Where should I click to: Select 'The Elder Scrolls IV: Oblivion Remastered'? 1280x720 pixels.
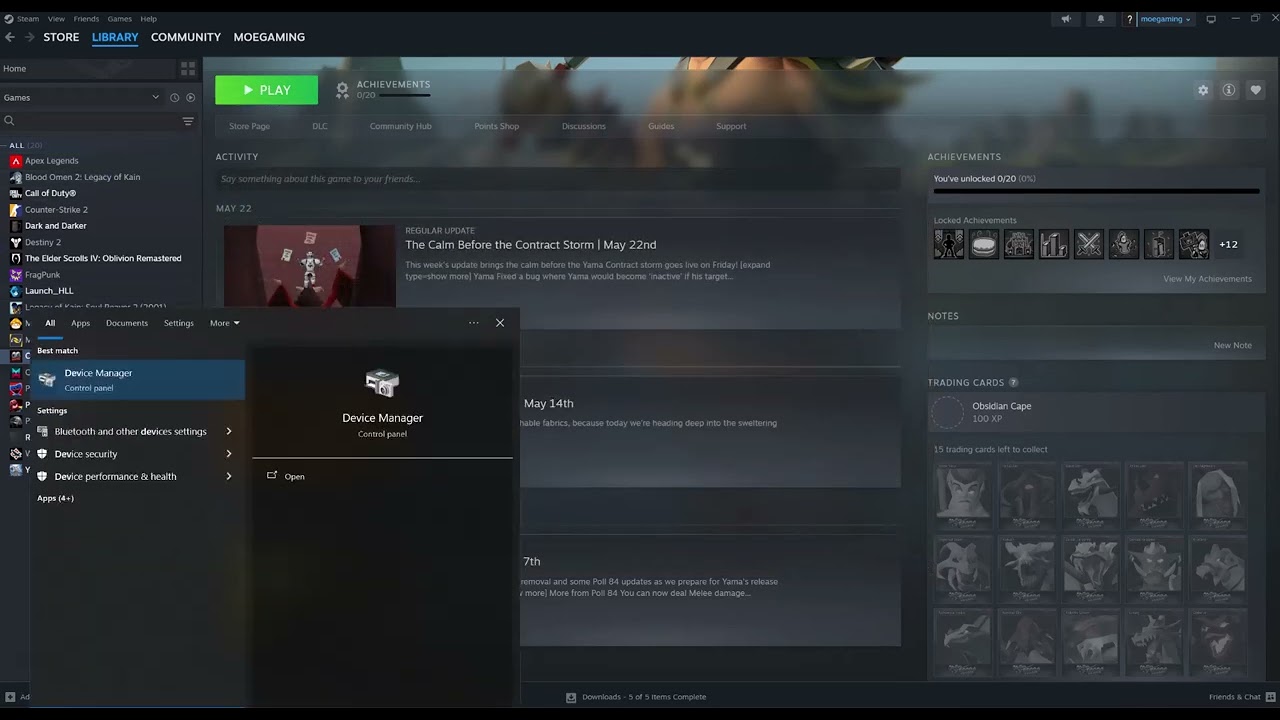click(x=103, y=258)
